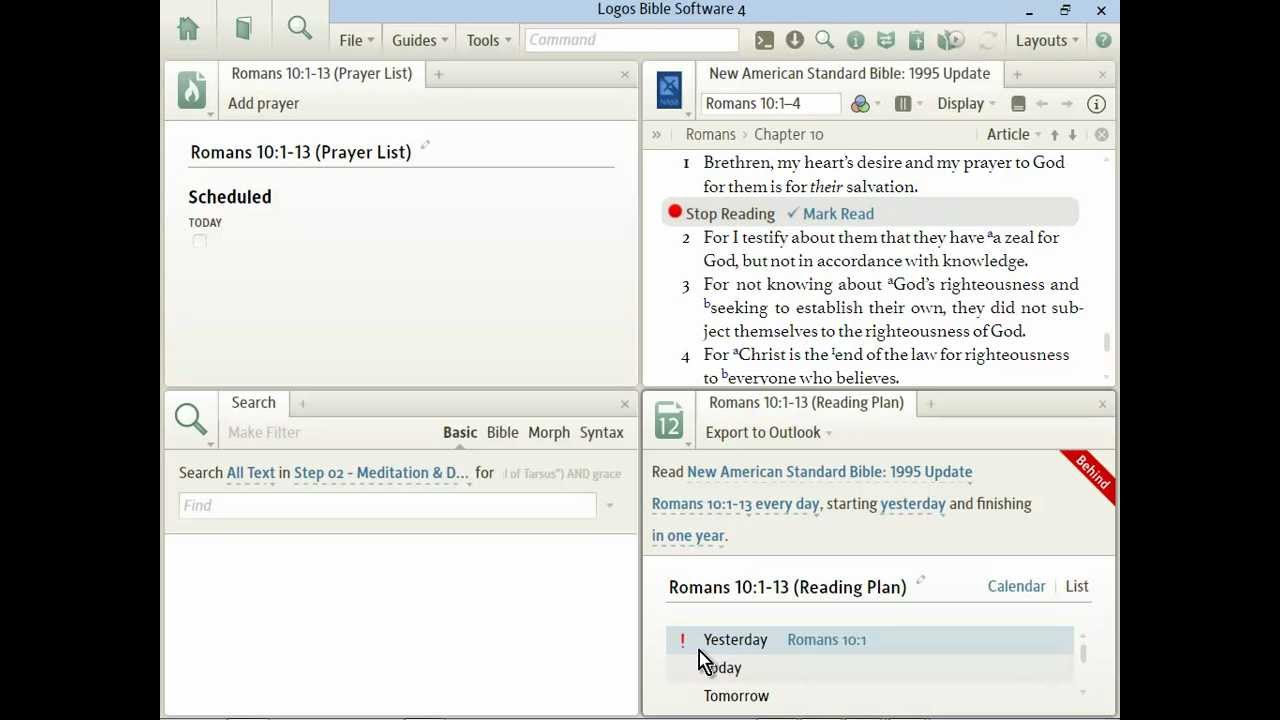
Task: Go to previous article with up arrow
Action: tap(1054, 134)
